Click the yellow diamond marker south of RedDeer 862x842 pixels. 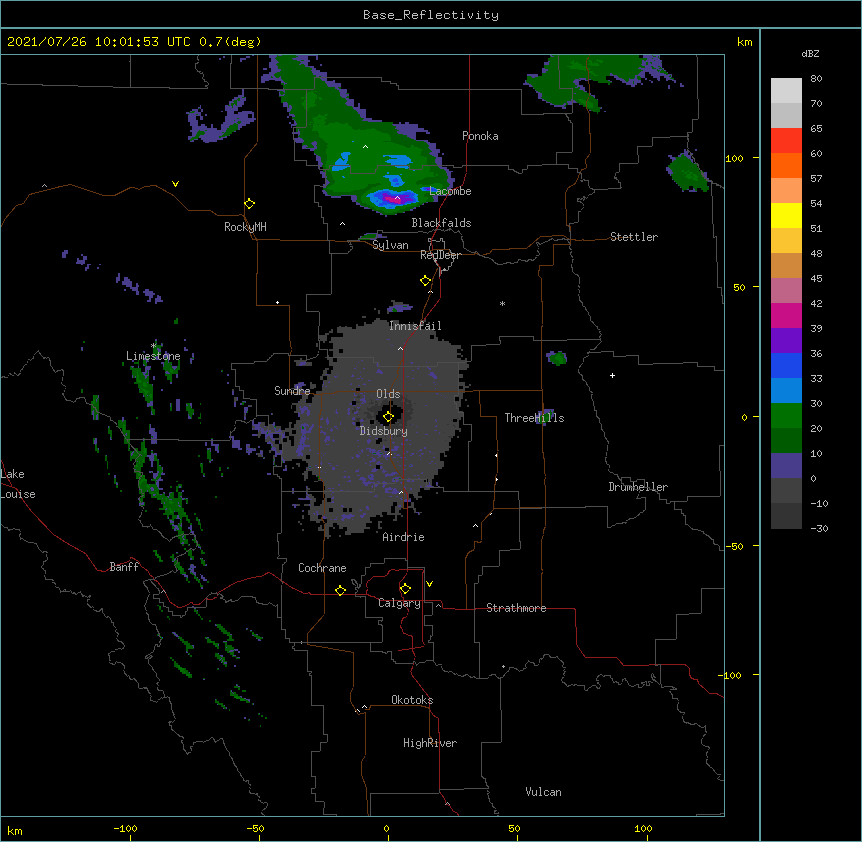click(x=426, y=281)
